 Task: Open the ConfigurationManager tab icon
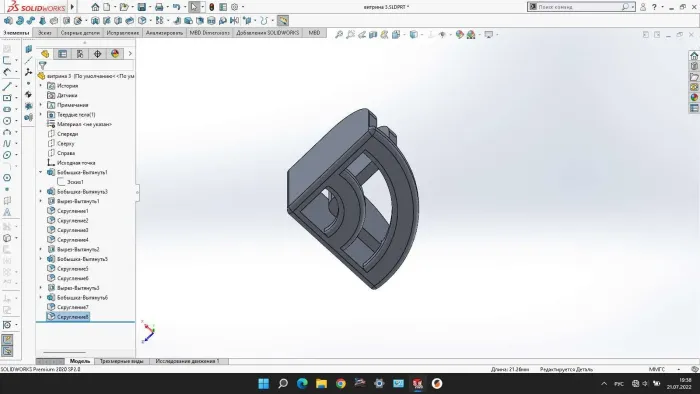click(80, 54)
